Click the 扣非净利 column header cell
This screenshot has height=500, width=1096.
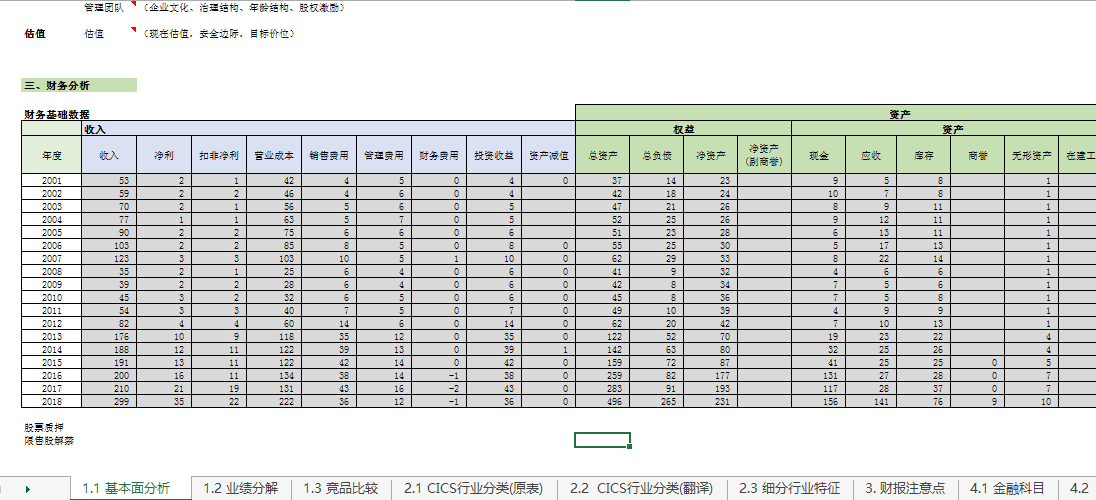219,155
